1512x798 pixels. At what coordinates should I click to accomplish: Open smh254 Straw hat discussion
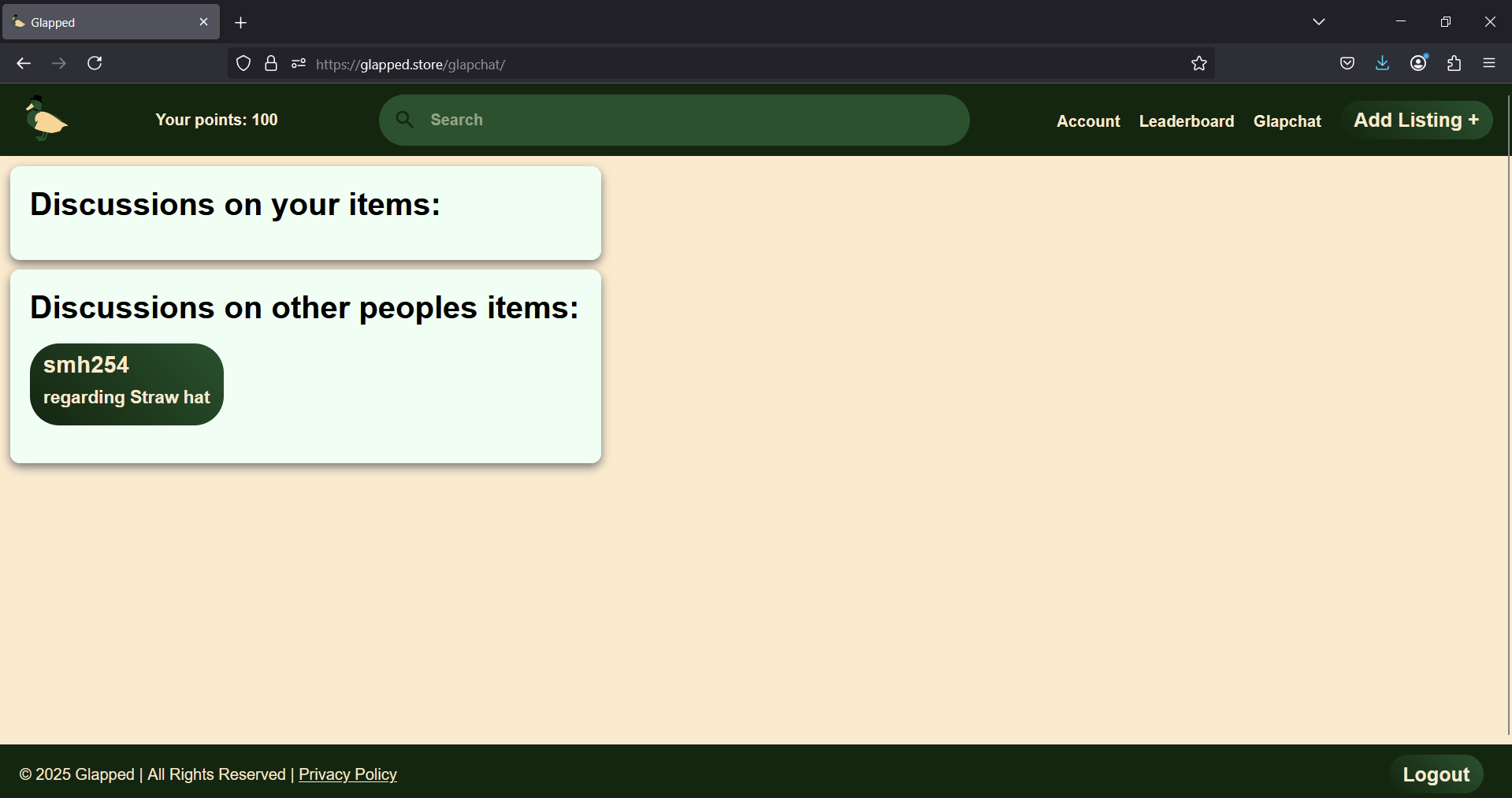point(127,384)
